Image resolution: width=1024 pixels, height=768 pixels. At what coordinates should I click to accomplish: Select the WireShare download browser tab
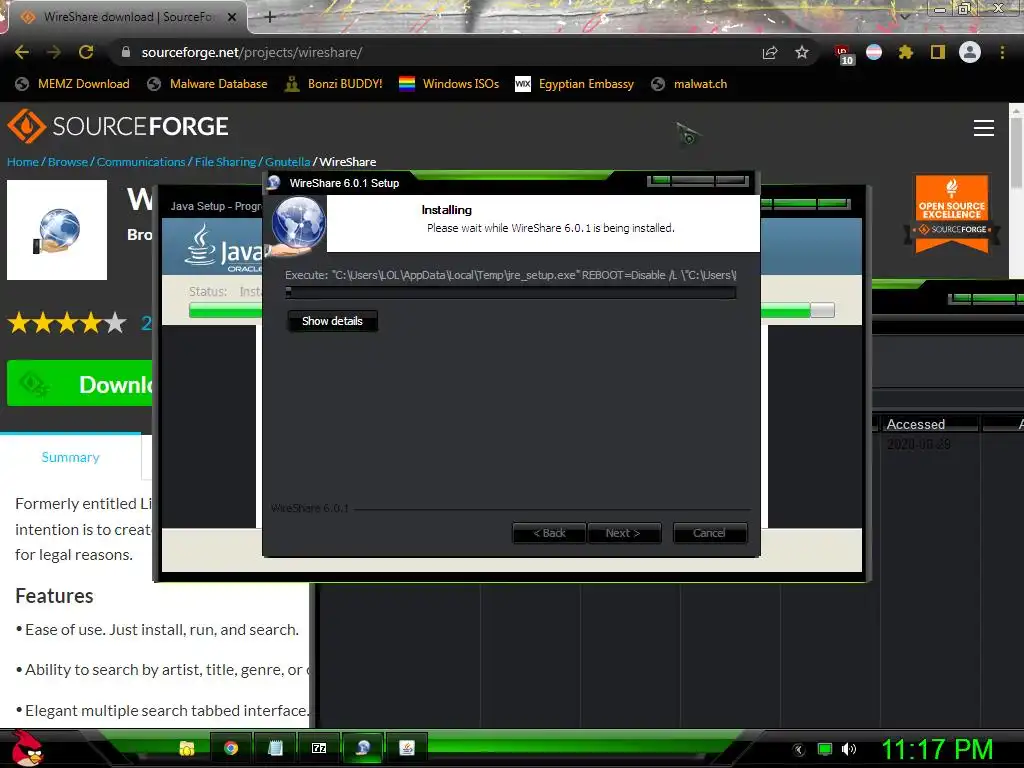point(127,17)
